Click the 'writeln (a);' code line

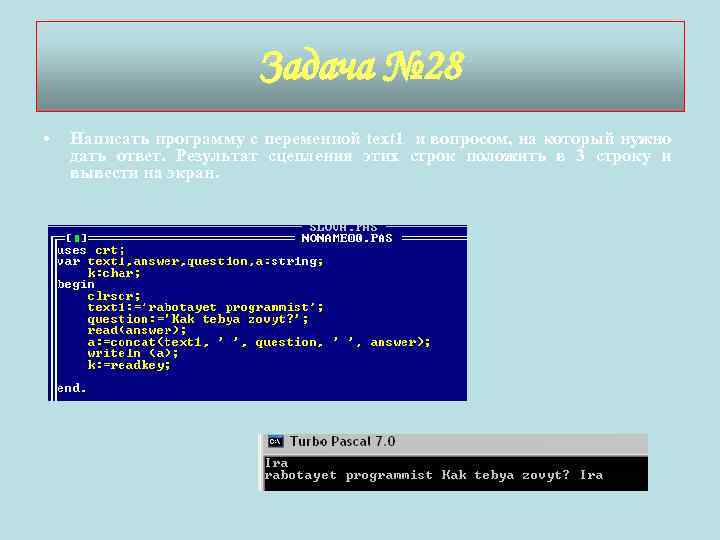(x=133, y=354)
